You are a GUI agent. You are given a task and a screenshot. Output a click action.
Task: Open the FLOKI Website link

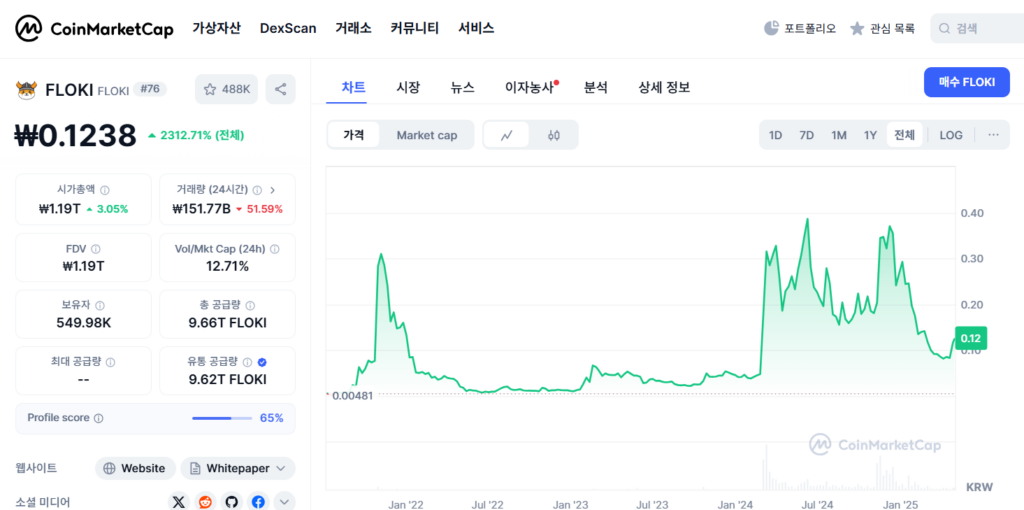(135, 468)
